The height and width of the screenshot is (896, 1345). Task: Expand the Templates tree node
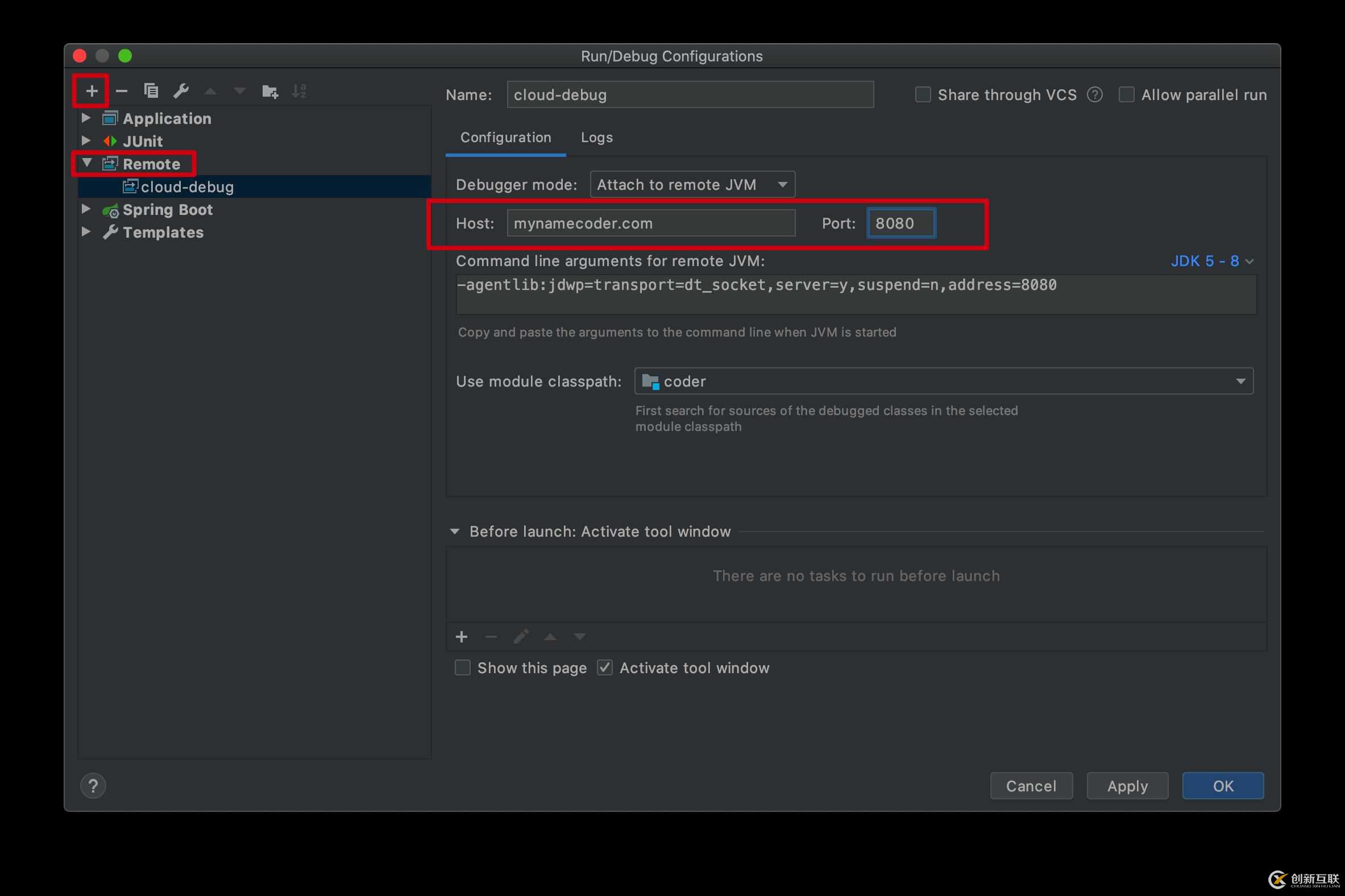(x=86, y=231)
